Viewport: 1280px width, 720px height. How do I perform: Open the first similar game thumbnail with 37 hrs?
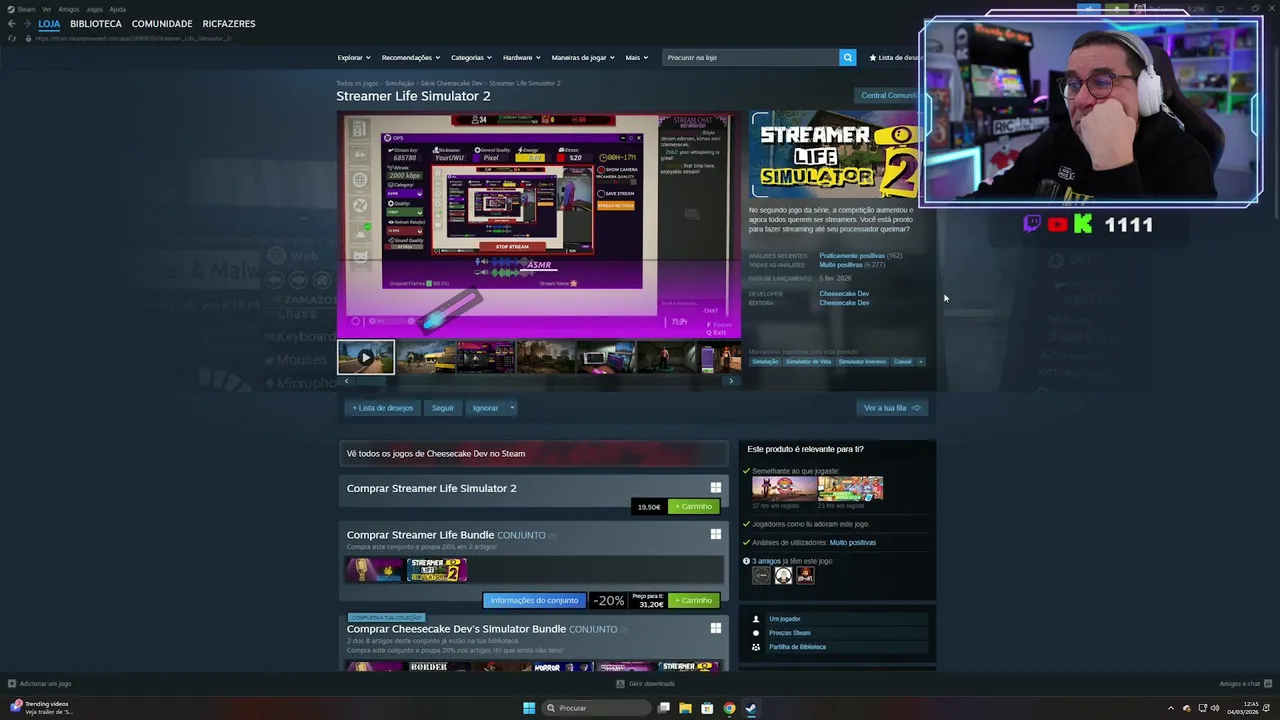[x=784, y=488]
